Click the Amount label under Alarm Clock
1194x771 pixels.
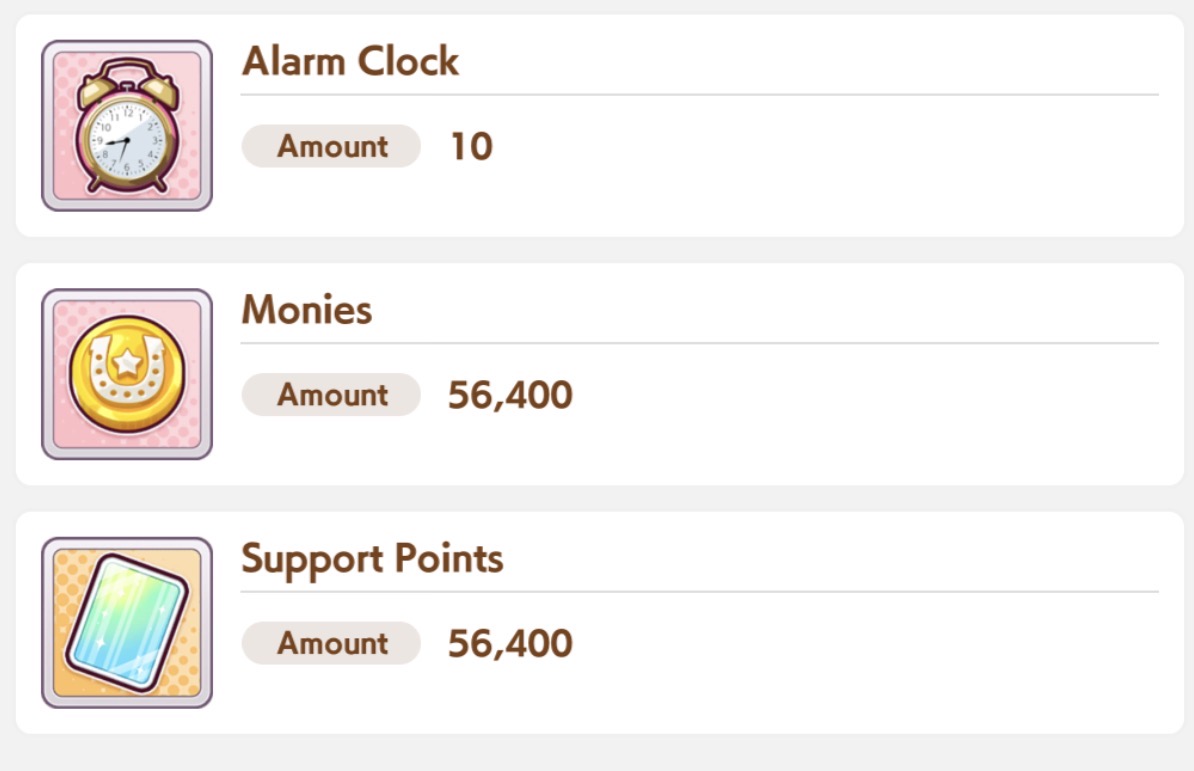331,146
